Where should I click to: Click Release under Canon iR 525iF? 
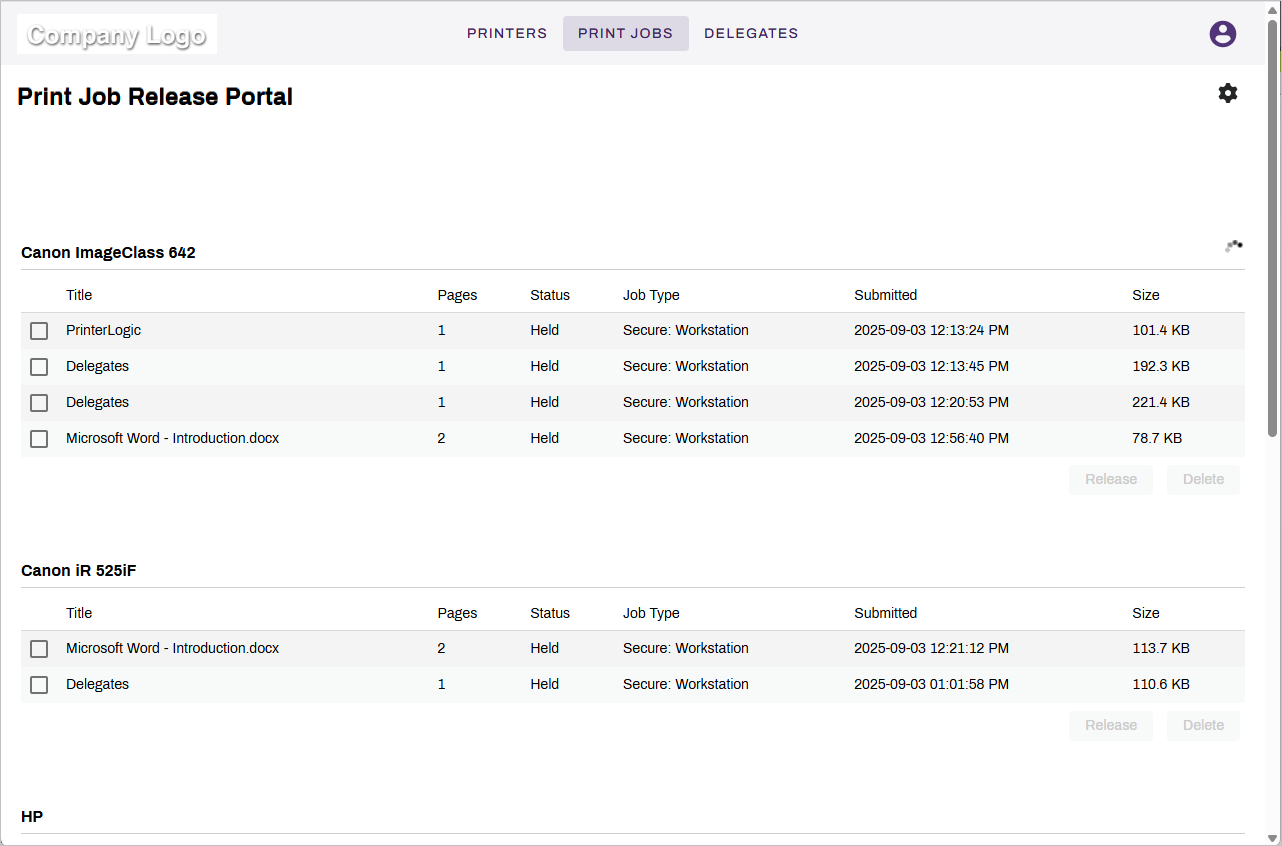1111,725
